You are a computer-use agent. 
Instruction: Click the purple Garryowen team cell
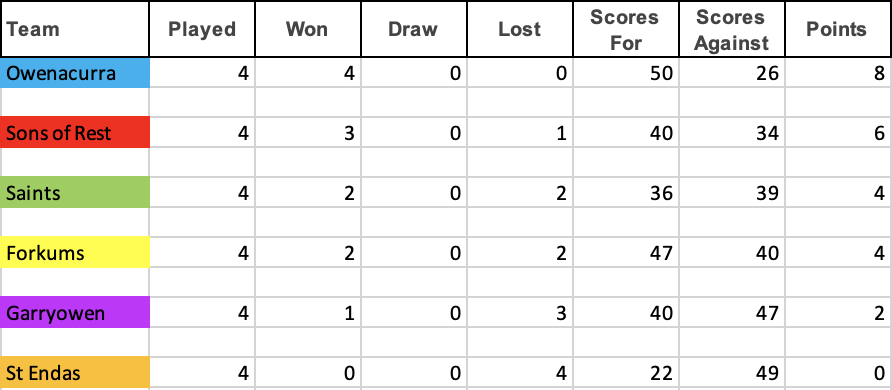click(75, 312)
